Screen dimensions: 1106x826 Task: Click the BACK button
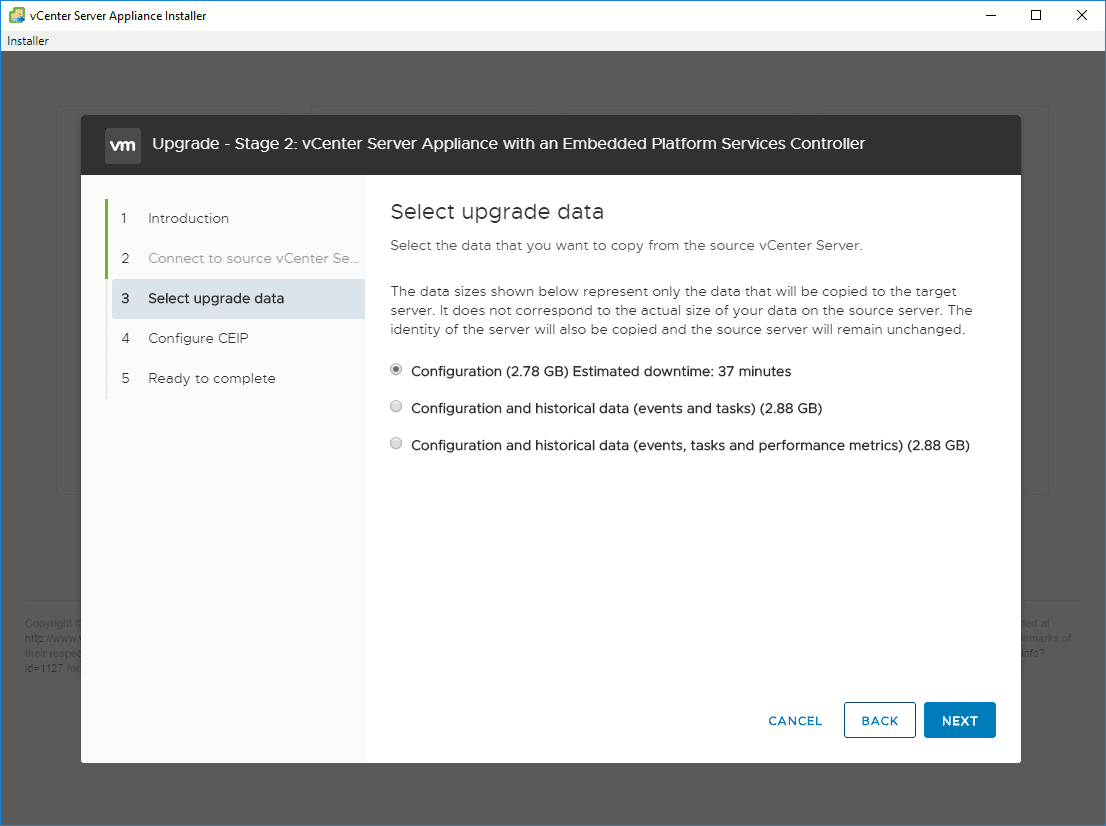coord(879,719)
